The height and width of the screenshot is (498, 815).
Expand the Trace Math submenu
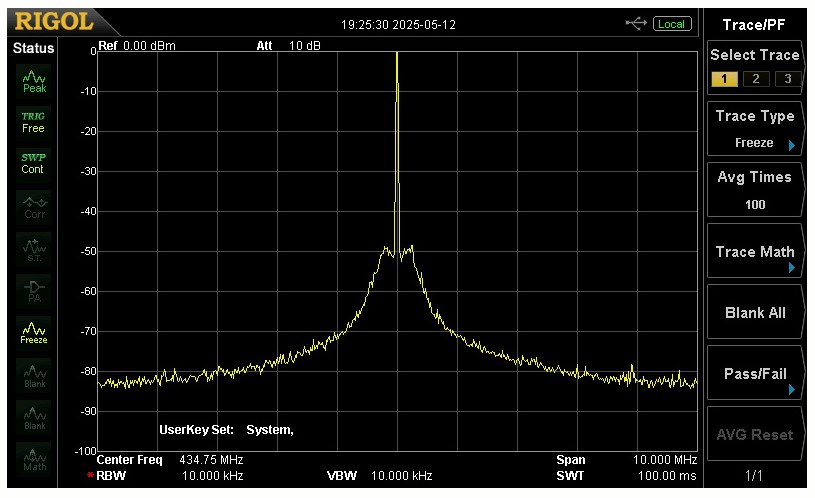point(755,253)
